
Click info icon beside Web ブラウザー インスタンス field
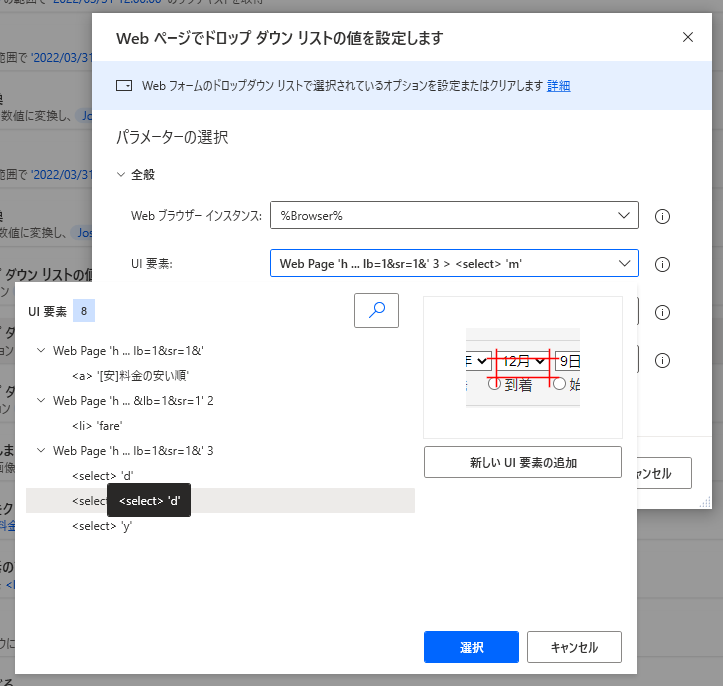661,216
